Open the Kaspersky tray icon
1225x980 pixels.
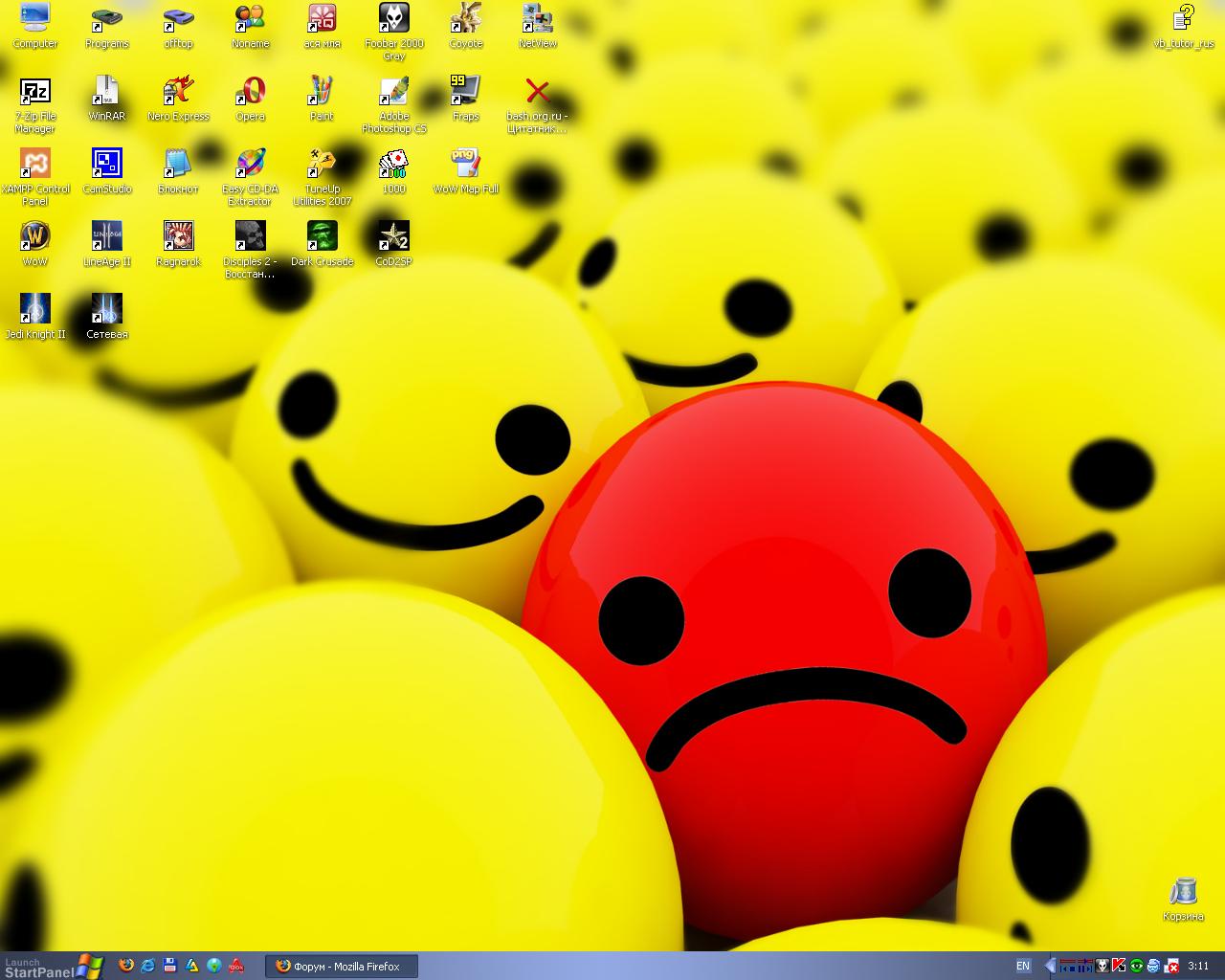coord(1119,967)
